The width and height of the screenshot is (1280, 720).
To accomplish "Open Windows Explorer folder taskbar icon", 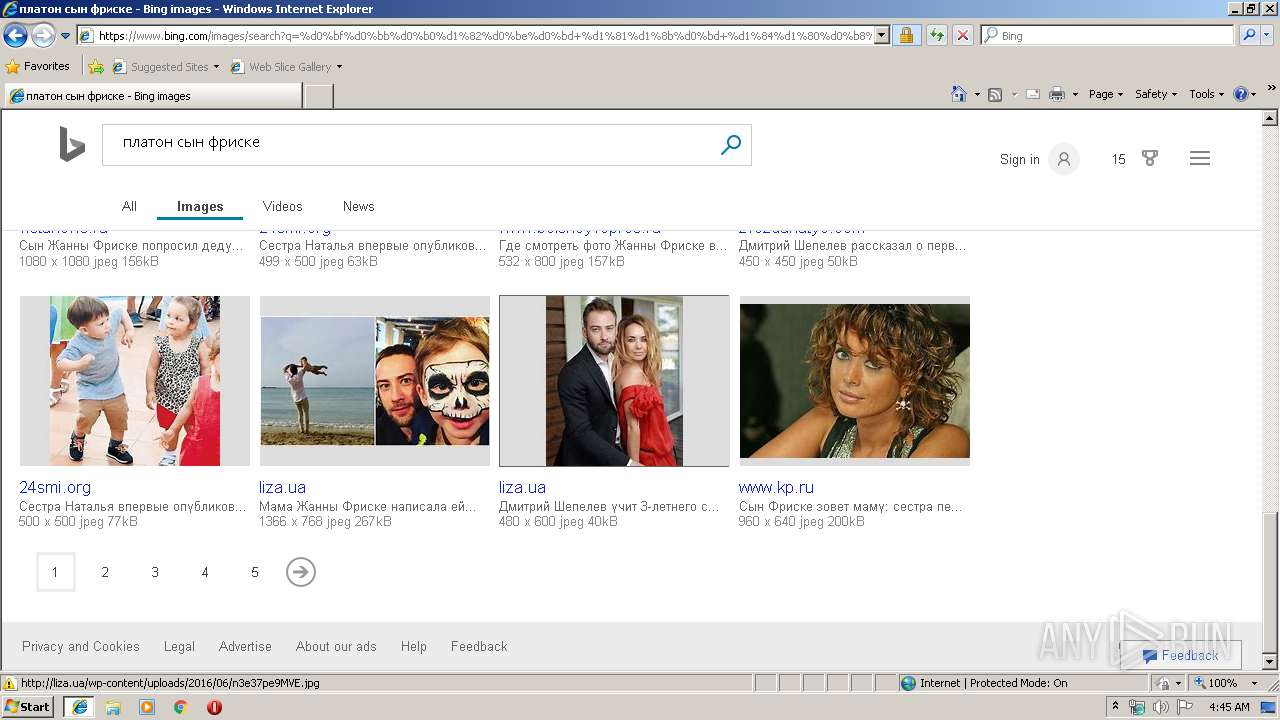I will tap(113, 707).
